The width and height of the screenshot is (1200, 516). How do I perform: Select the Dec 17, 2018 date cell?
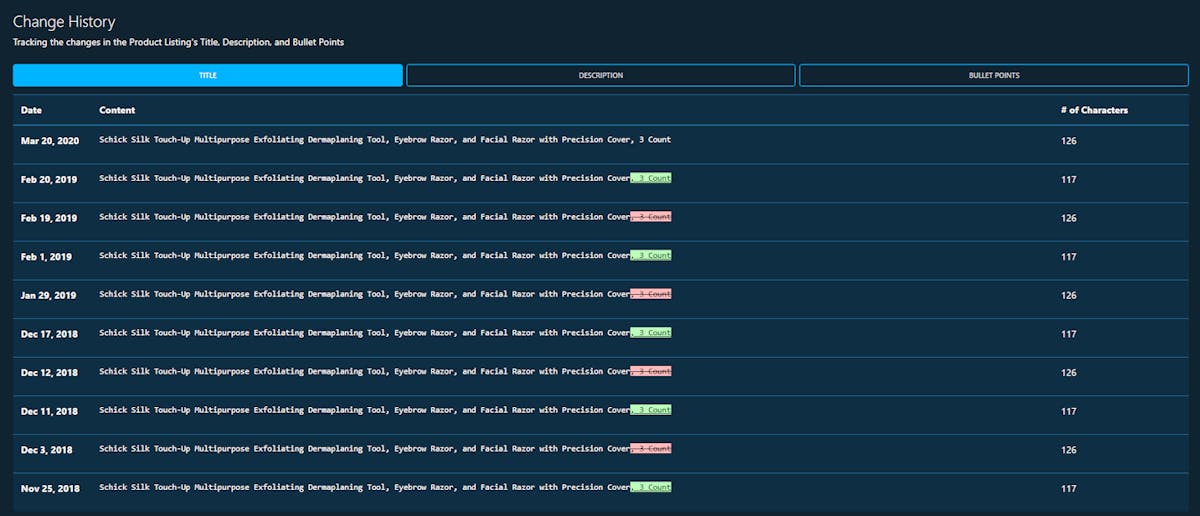click(50, 334)
